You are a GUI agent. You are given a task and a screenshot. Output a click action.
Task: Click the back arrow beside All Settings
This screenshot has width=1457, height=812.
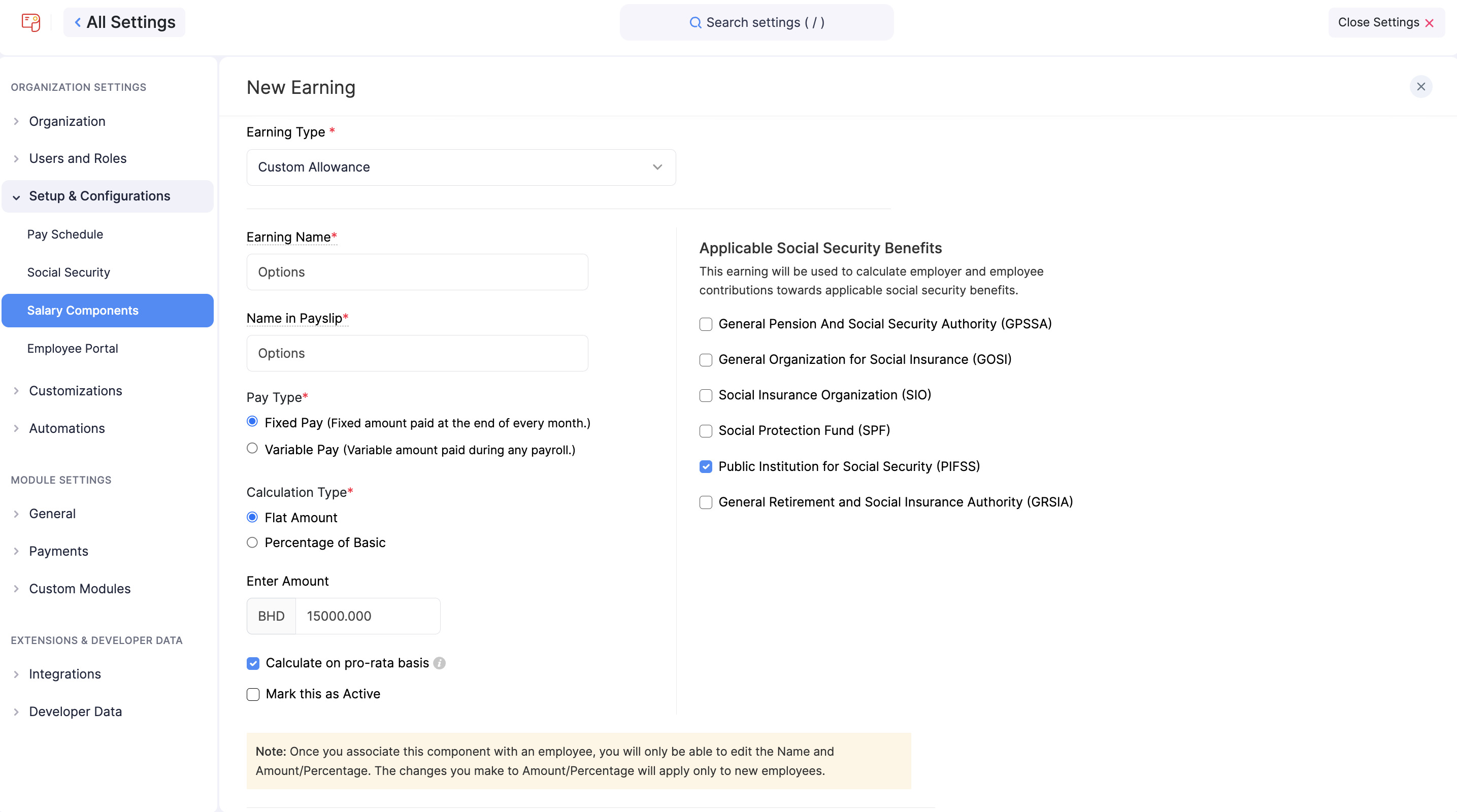tap(78, 23)
